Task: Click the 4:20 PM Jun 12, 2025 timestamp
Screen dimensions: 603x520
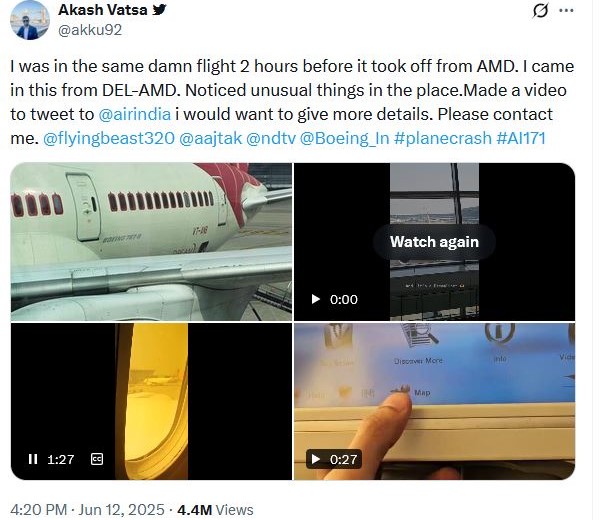Action: (87, 510)
